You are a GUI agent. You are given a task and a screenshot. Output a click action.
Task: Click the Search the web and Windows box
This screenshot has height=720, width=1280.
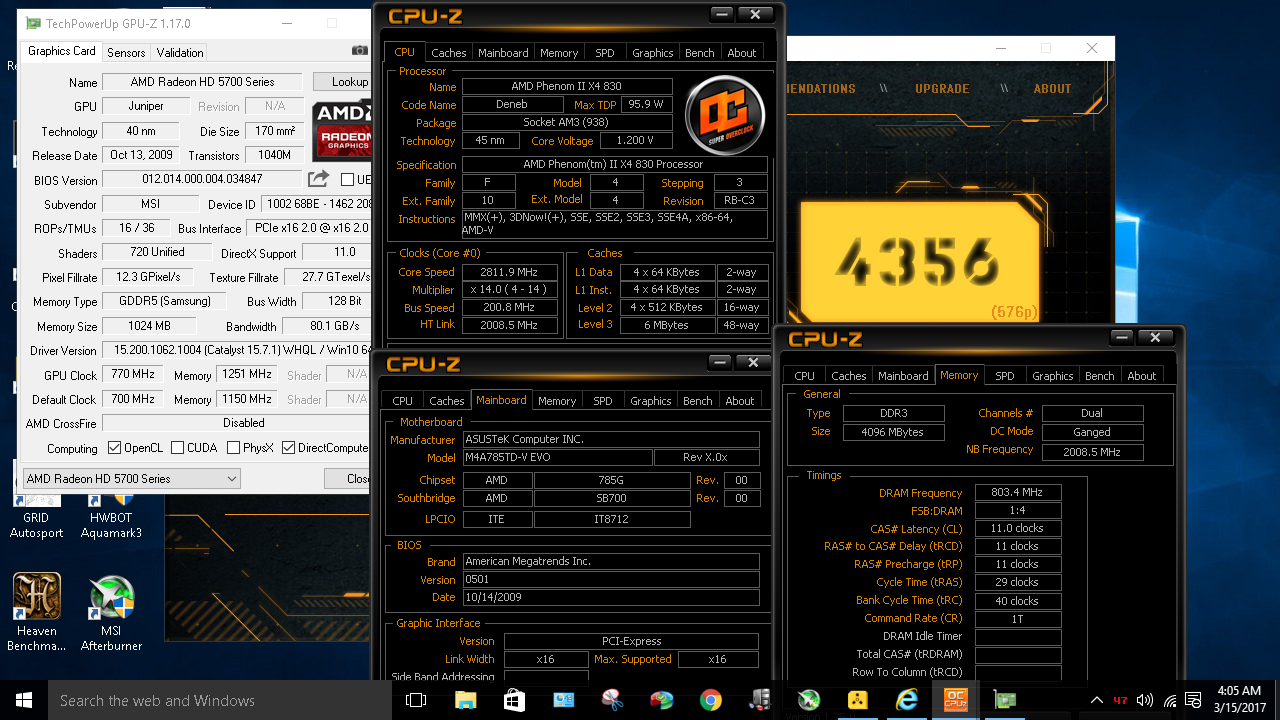219,700
